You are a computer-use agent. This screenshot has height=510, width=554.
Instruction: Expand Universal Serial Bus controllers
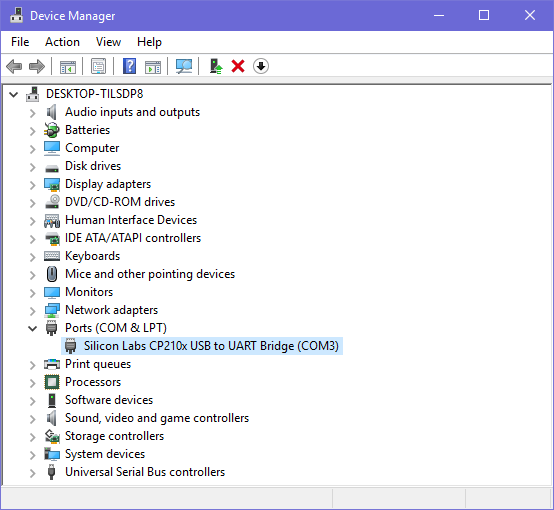click(x=33, y=473)
